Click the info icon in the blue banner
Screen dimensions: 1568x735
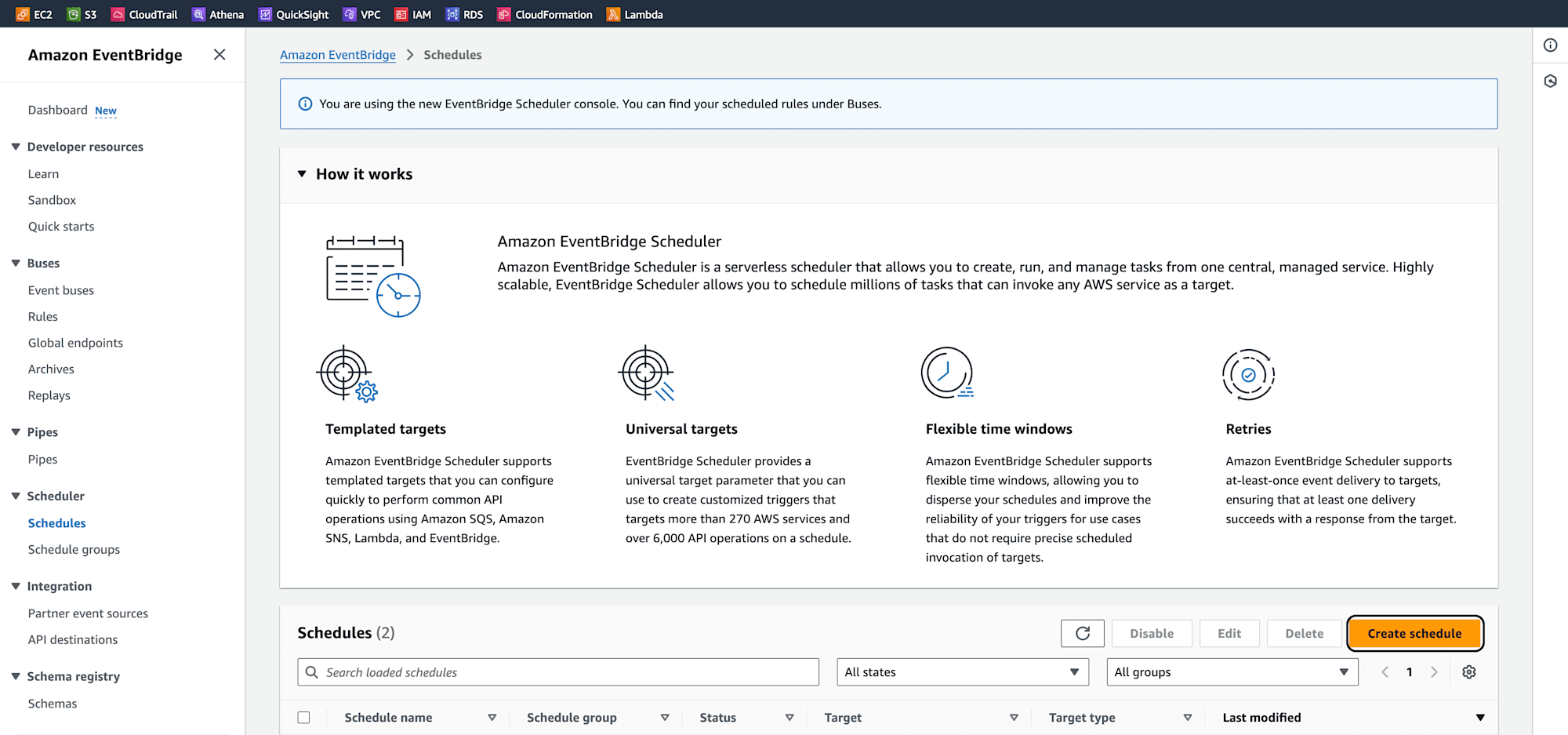pos(305,104)
